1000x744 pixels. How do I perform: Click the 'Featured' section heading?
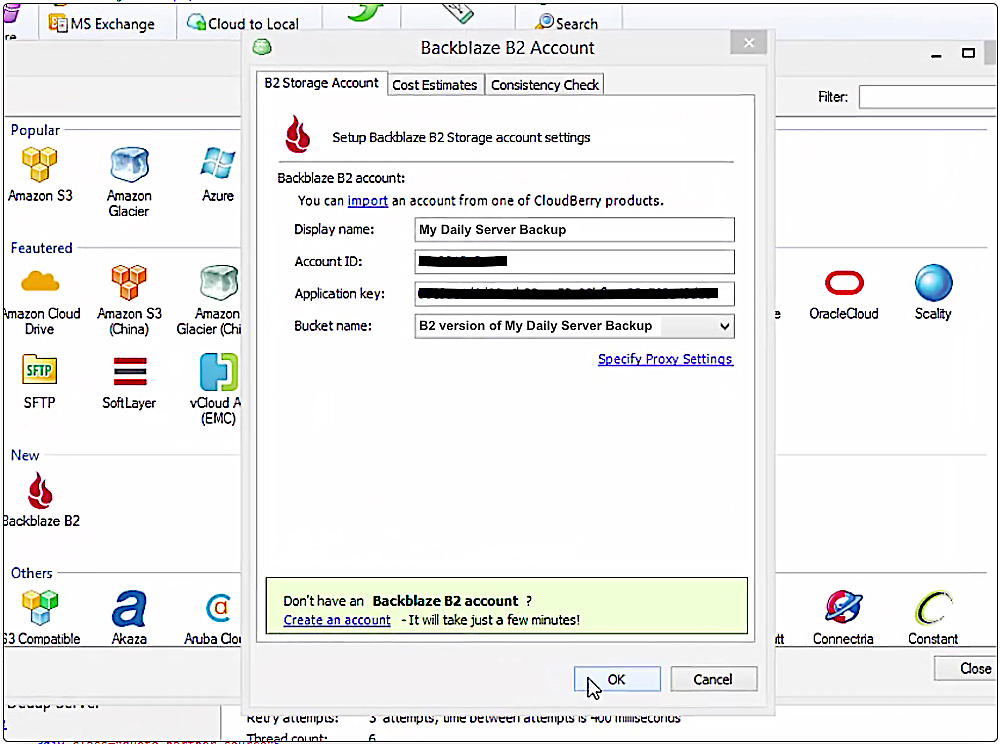click(41, 248)
